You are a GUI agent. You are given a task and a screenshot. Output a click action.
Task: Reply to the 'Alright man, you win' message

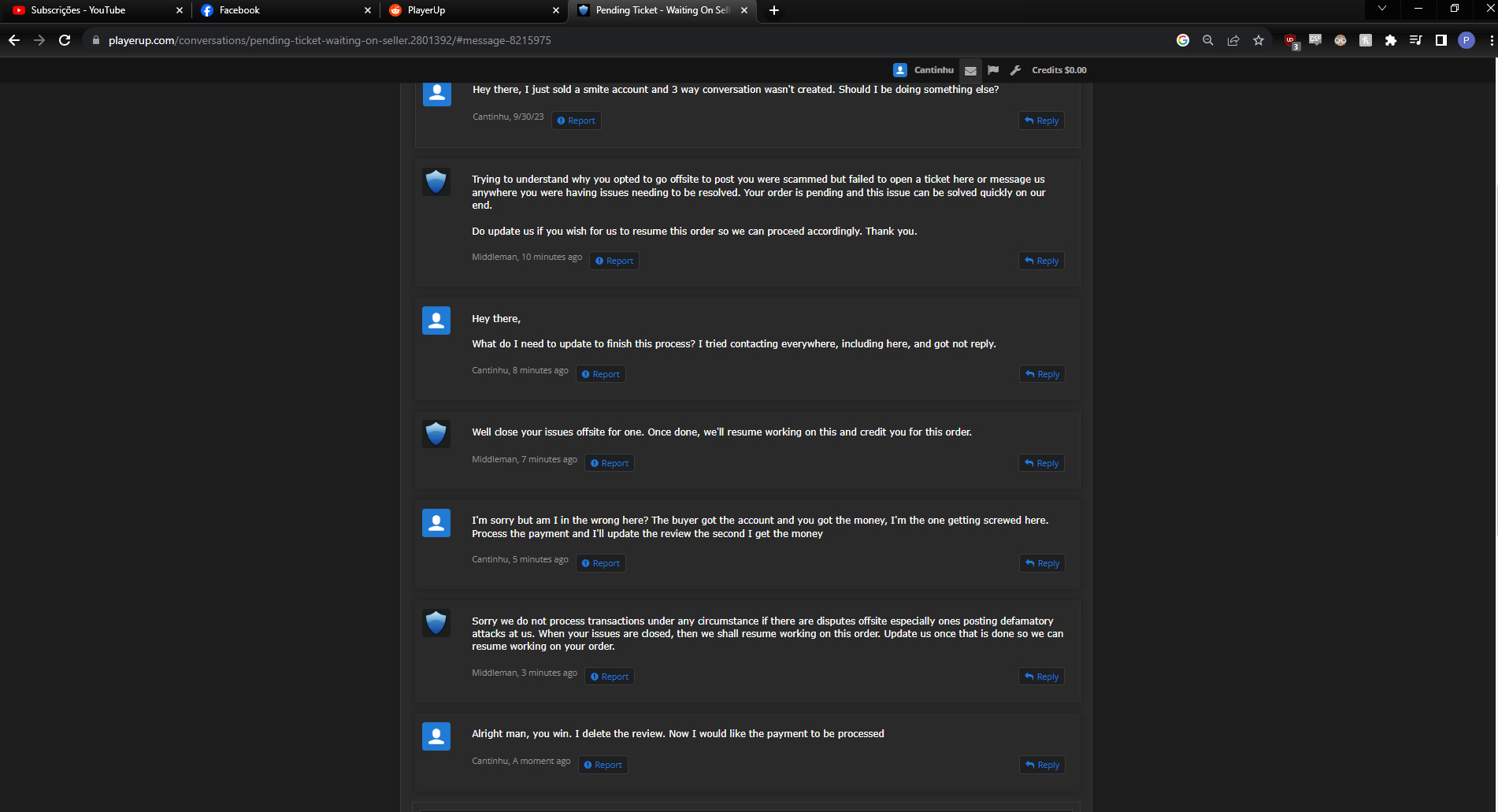(1042, 765)
